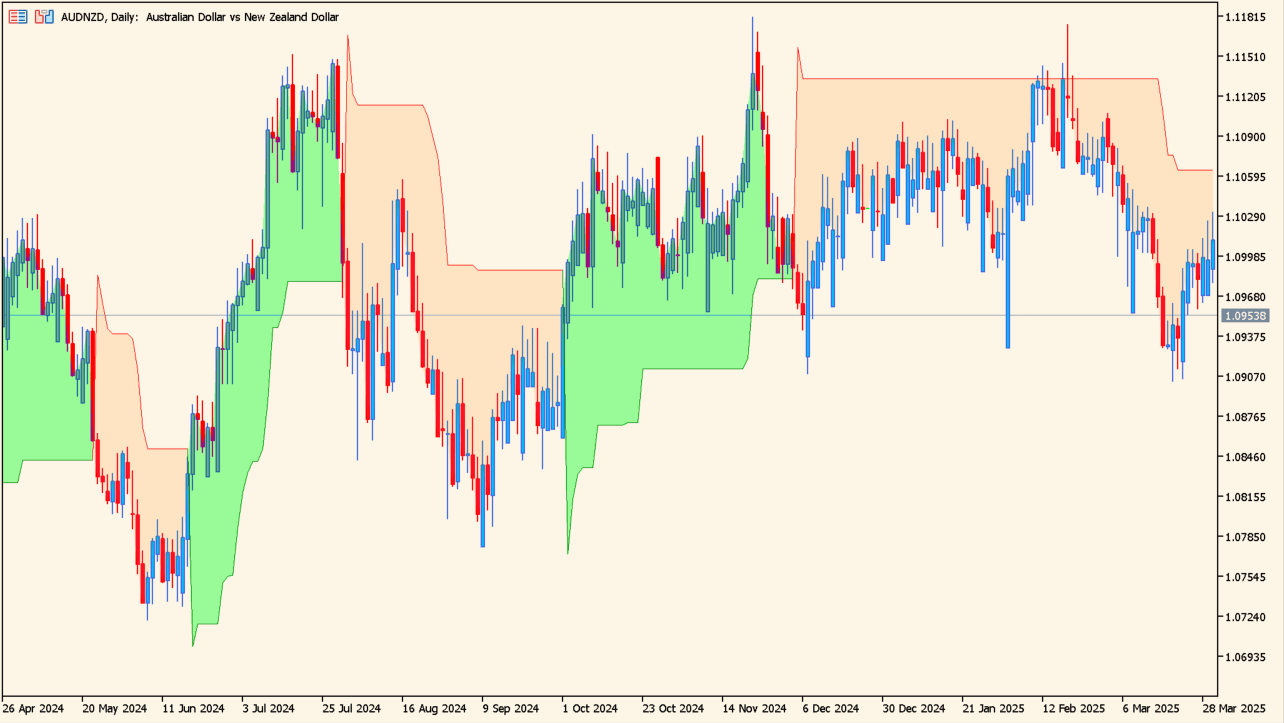
Task: Select the 6 Dec 2024 date label
Action: (830, 708)
